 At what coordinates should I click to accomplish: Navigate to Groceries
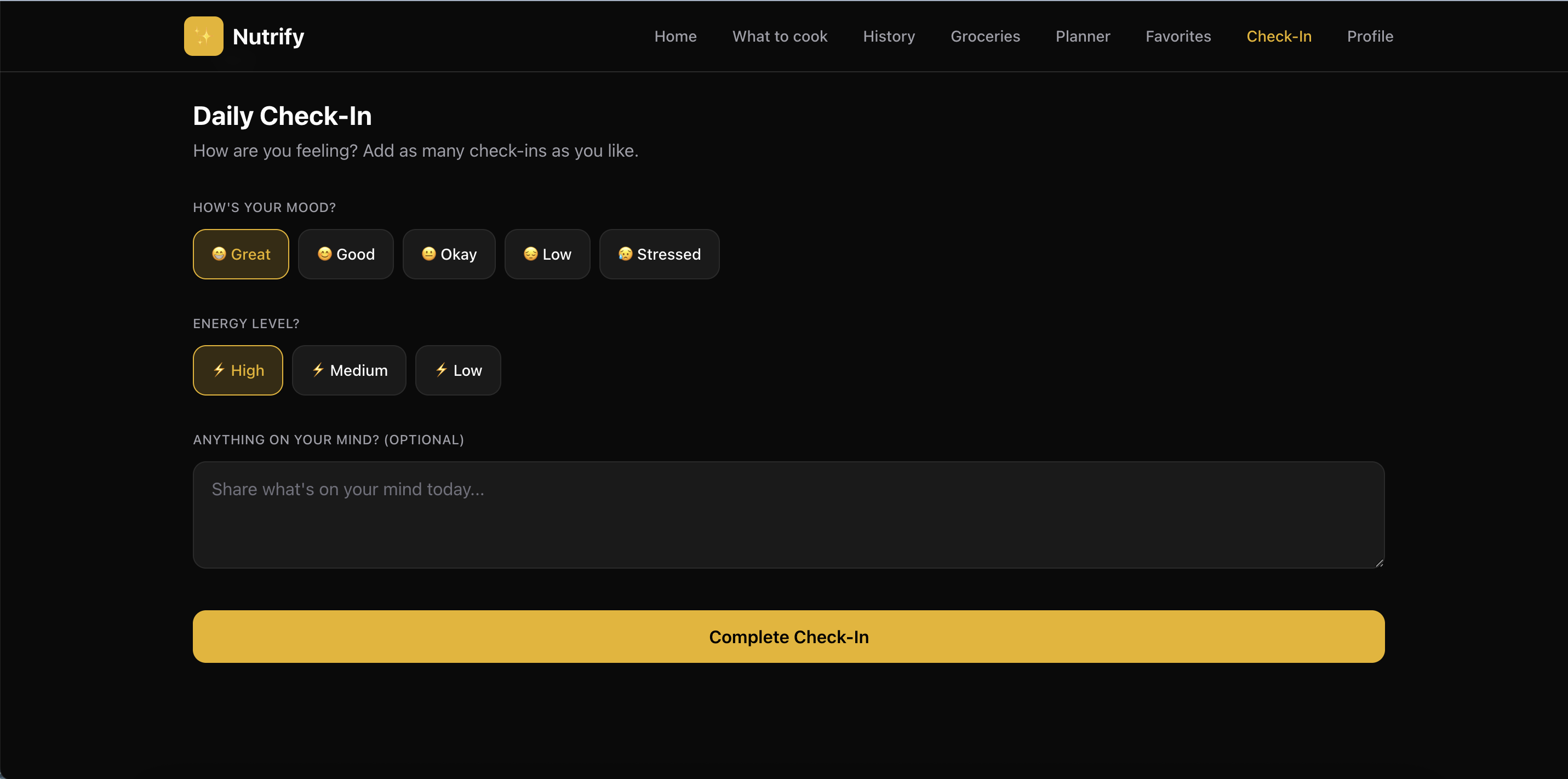pyautogui.click(x=985, y=37)
